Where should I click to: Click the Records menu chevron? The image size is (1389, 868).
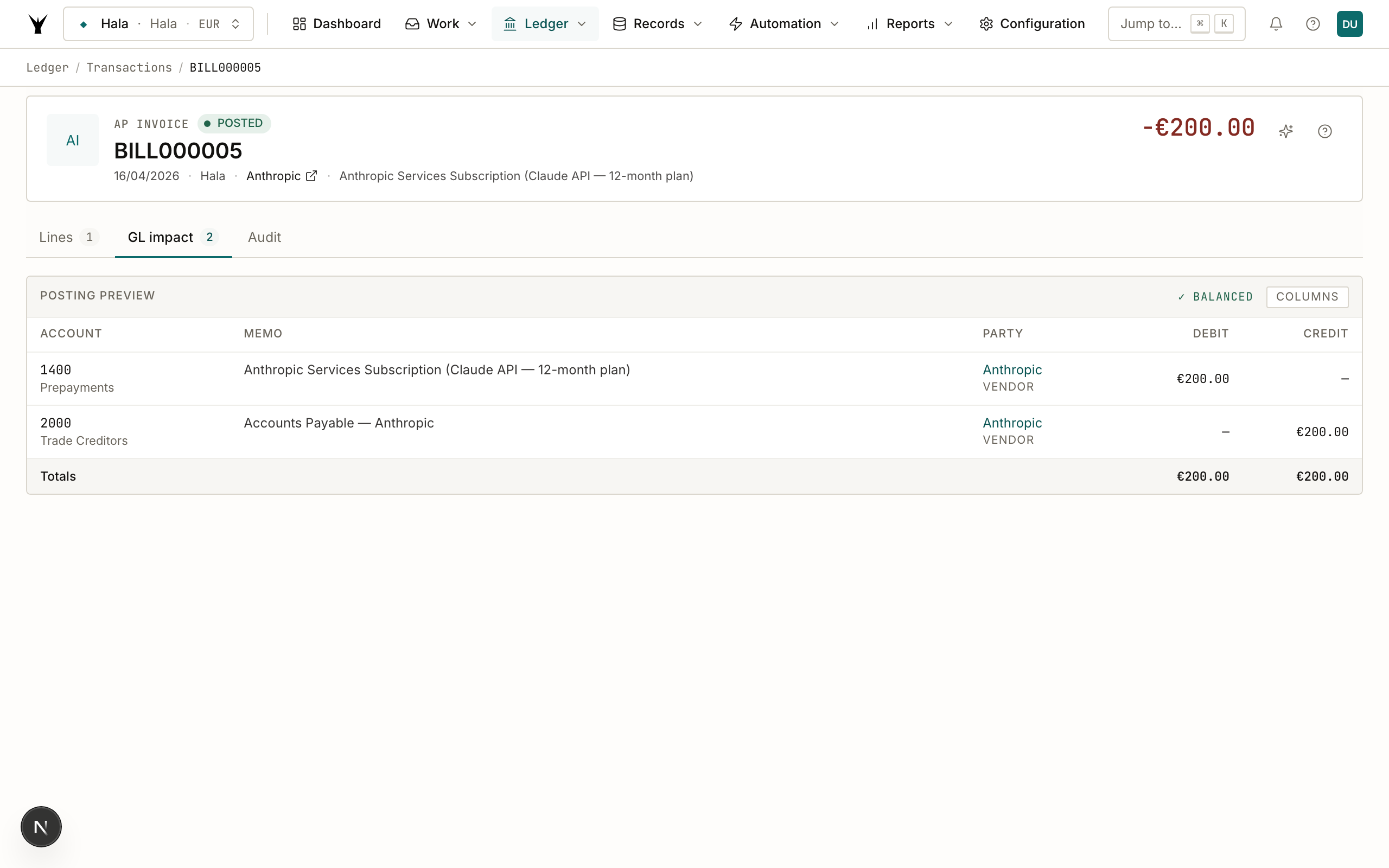point(698,24)
